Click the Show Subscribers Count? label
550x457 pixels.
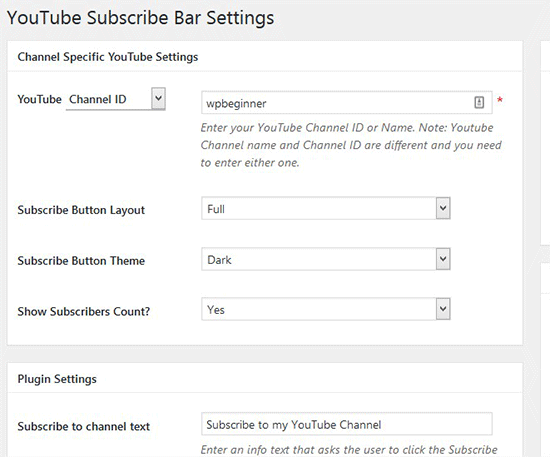click(84, 311)
